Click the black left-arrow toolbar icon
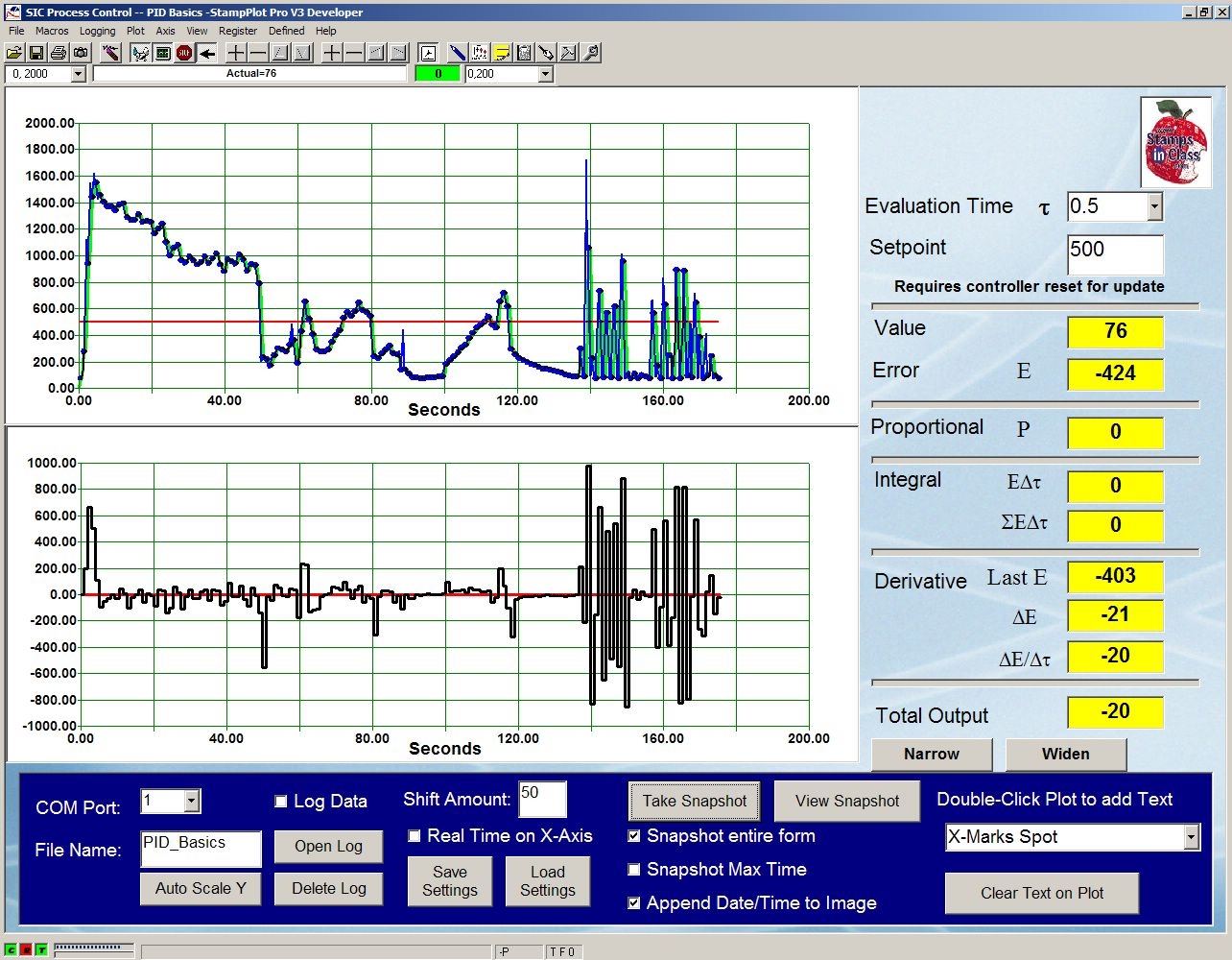Image resolution: width=1232 pixels, height=960 pixels. [x=207, y=53]
